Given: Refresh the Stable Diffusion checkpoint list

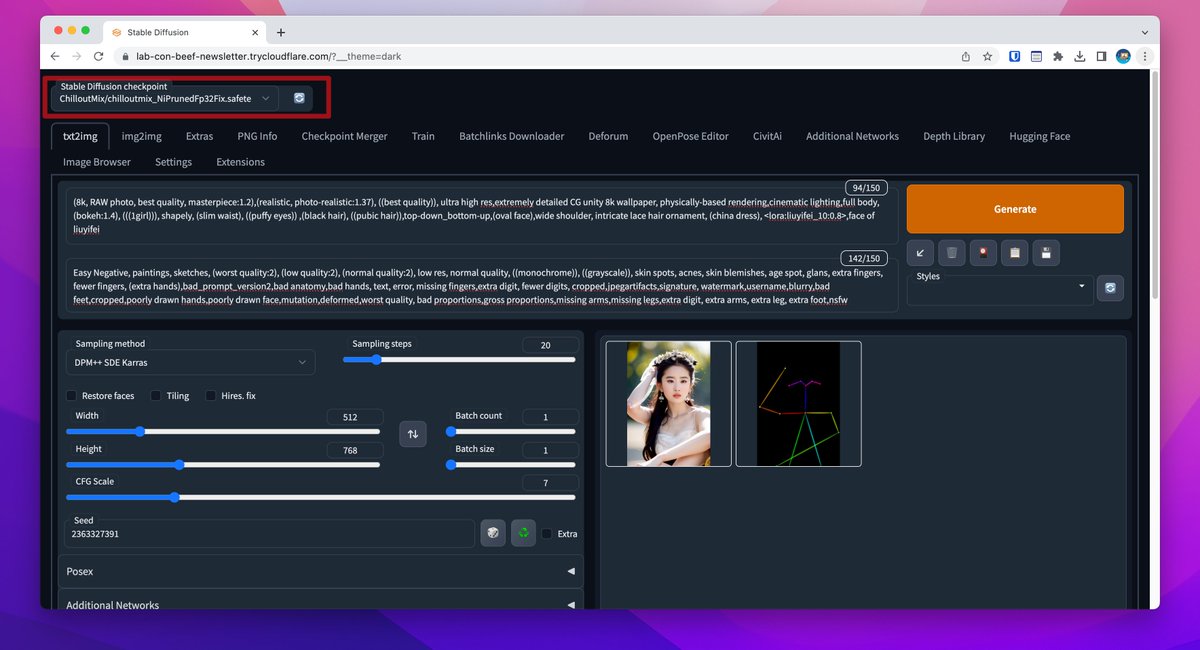Looking at the screenshot, I should (x=298, y=98).
